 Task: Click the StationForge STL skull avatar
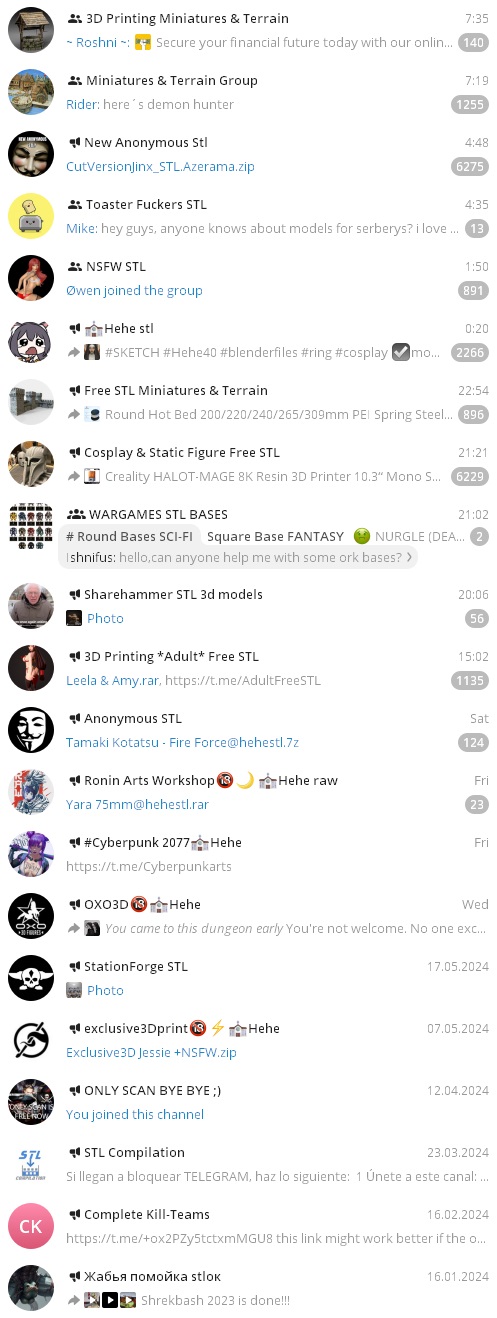coord(31,978)
